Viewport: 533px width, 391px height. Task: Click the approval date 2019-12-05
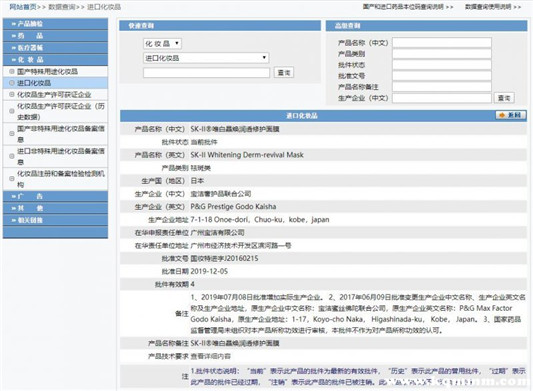(209, 271)
